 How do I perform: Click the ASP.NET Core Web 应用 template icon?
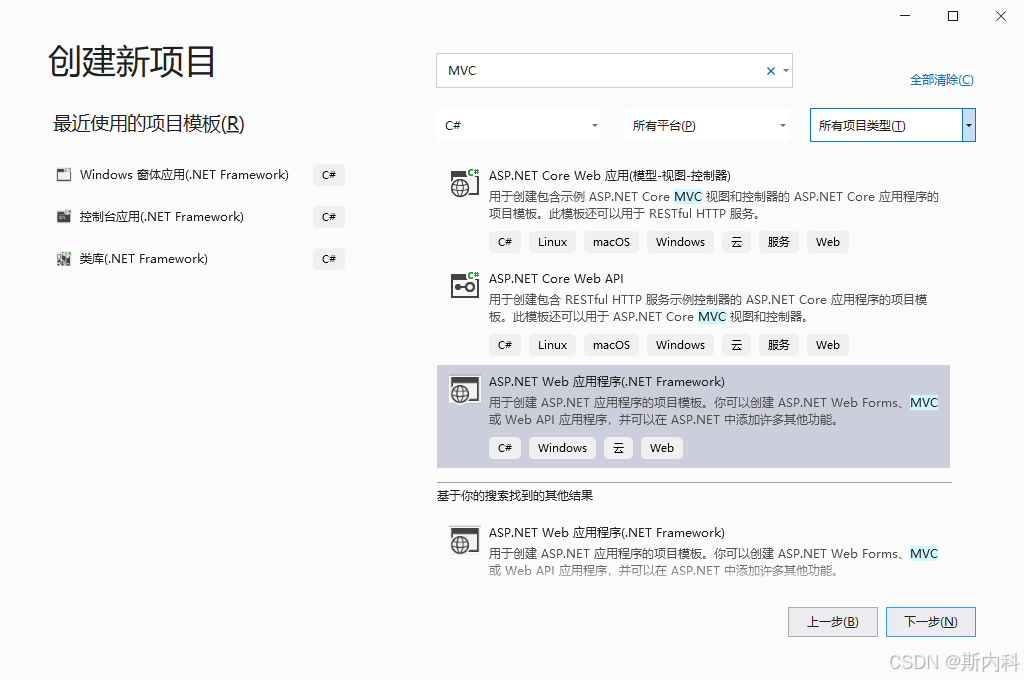click(x=464, y=184)
